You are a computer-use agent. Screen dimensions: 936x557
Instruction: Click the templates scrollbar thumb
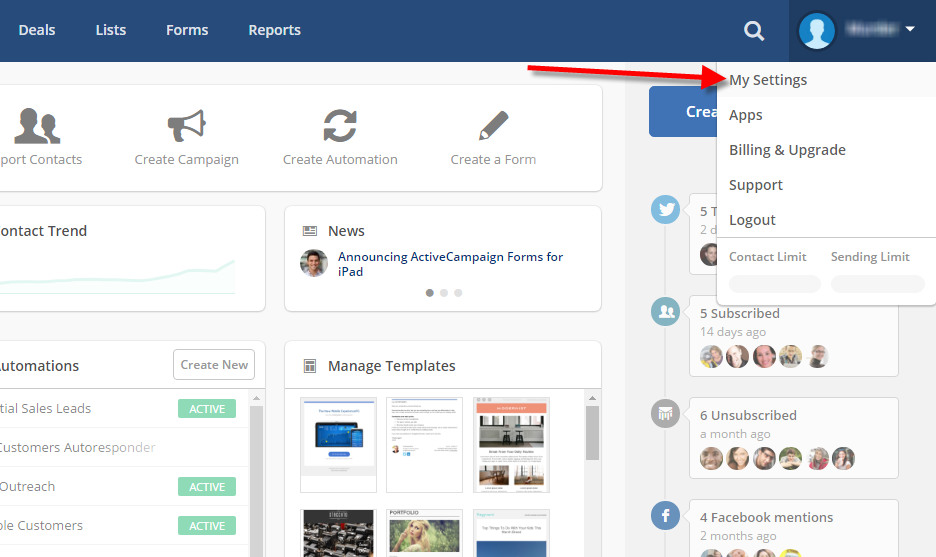[x=592, y=433]
